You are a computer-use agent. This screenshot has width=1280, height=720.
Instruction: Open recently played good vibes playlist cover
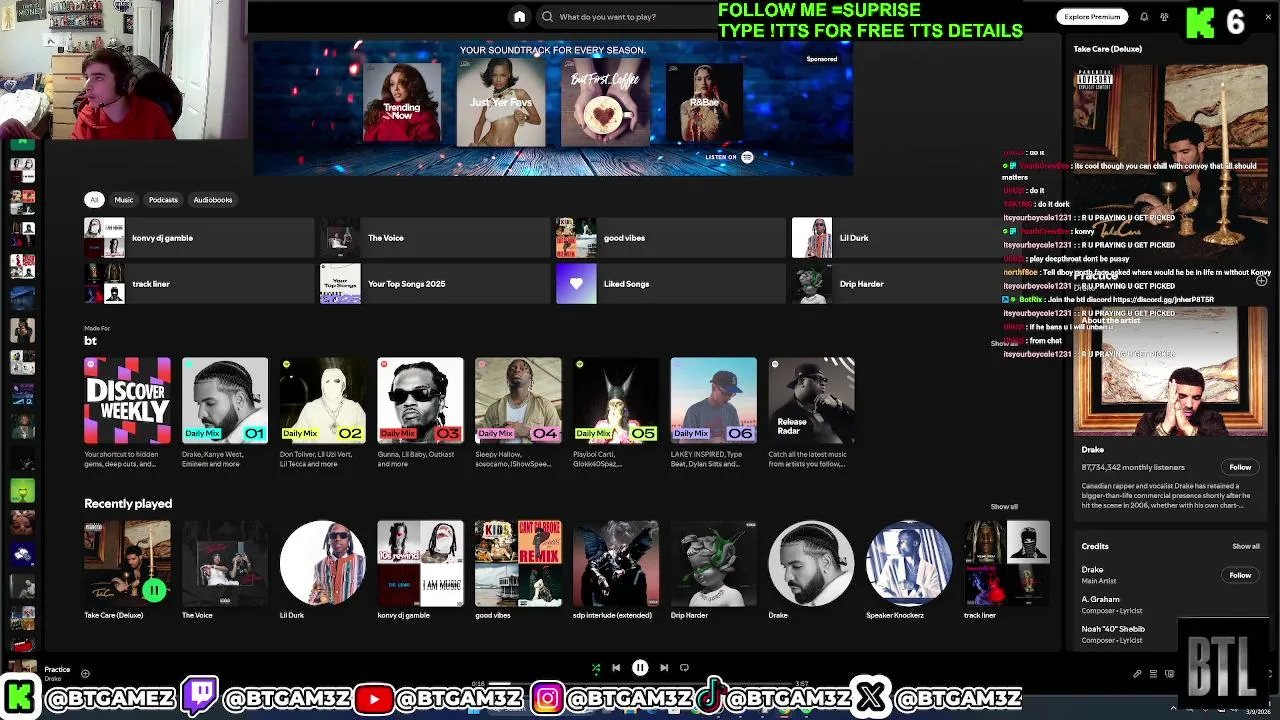(518, 563)
